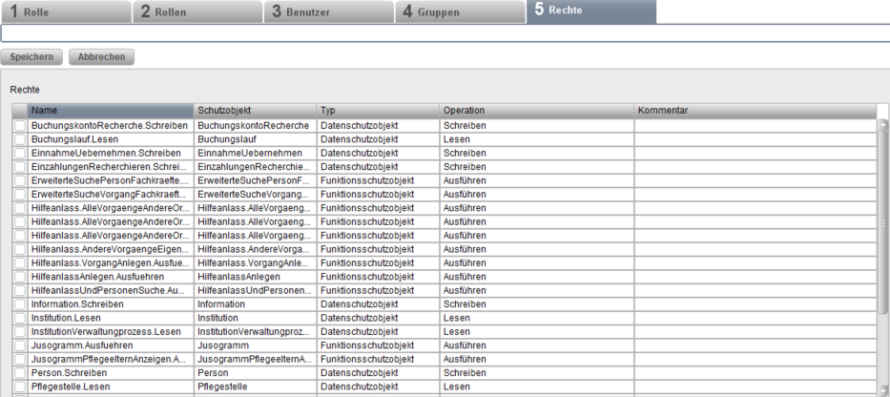Click Schutzobjekt cell BuchungskontoRecherche
Viewport: 890px width, 397px height.
pos(255,125)
